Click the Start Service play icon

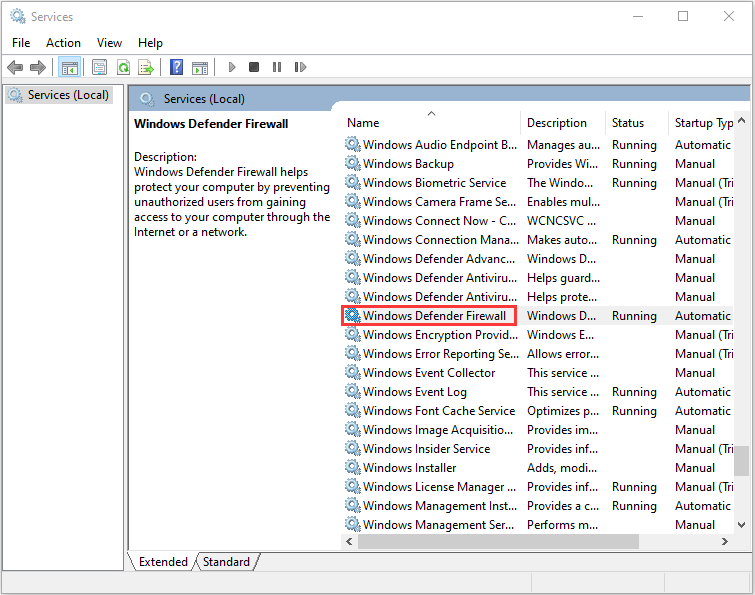pos(232,67)
